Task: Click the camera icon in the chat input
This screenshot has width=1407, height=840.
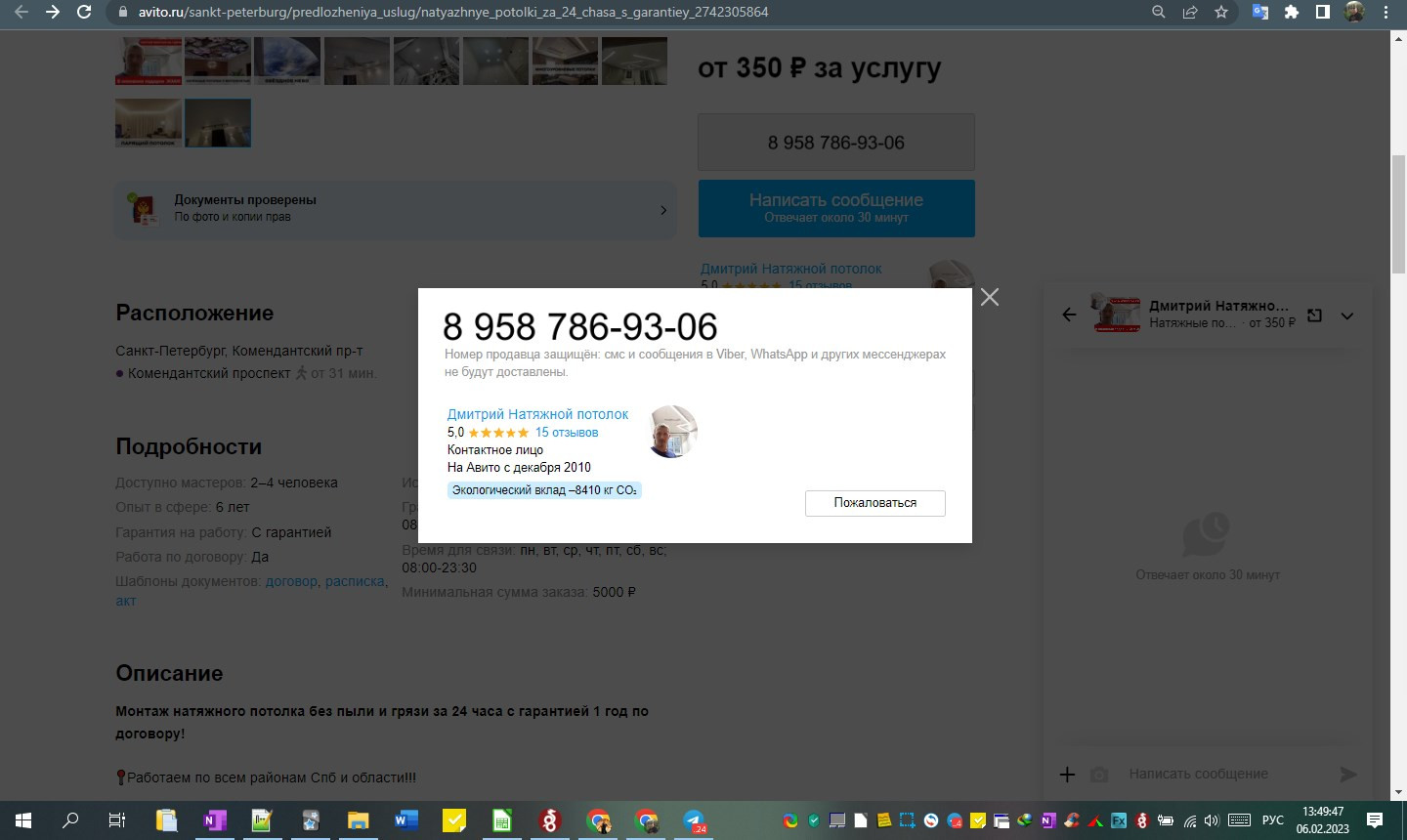Action: pyautogui.click(x=1099, y=774)
